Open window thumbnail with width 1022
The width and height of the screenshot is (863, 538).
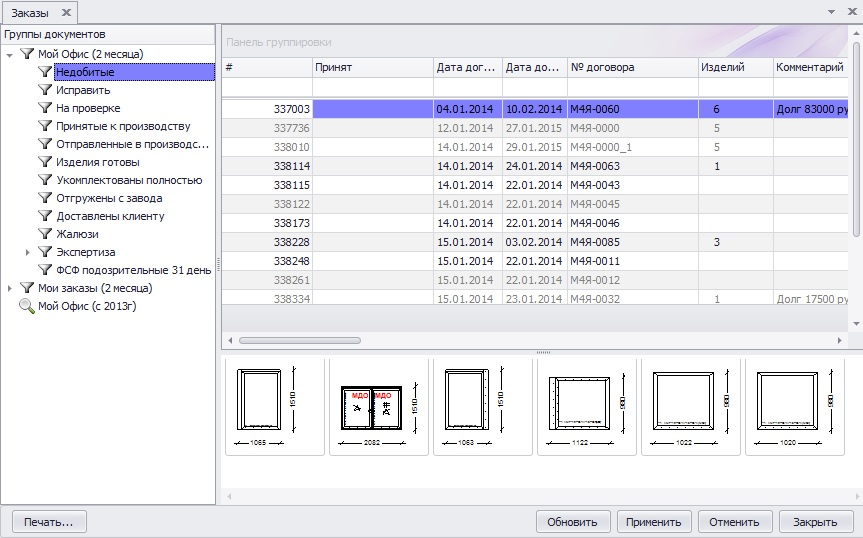tap(691, 407)
